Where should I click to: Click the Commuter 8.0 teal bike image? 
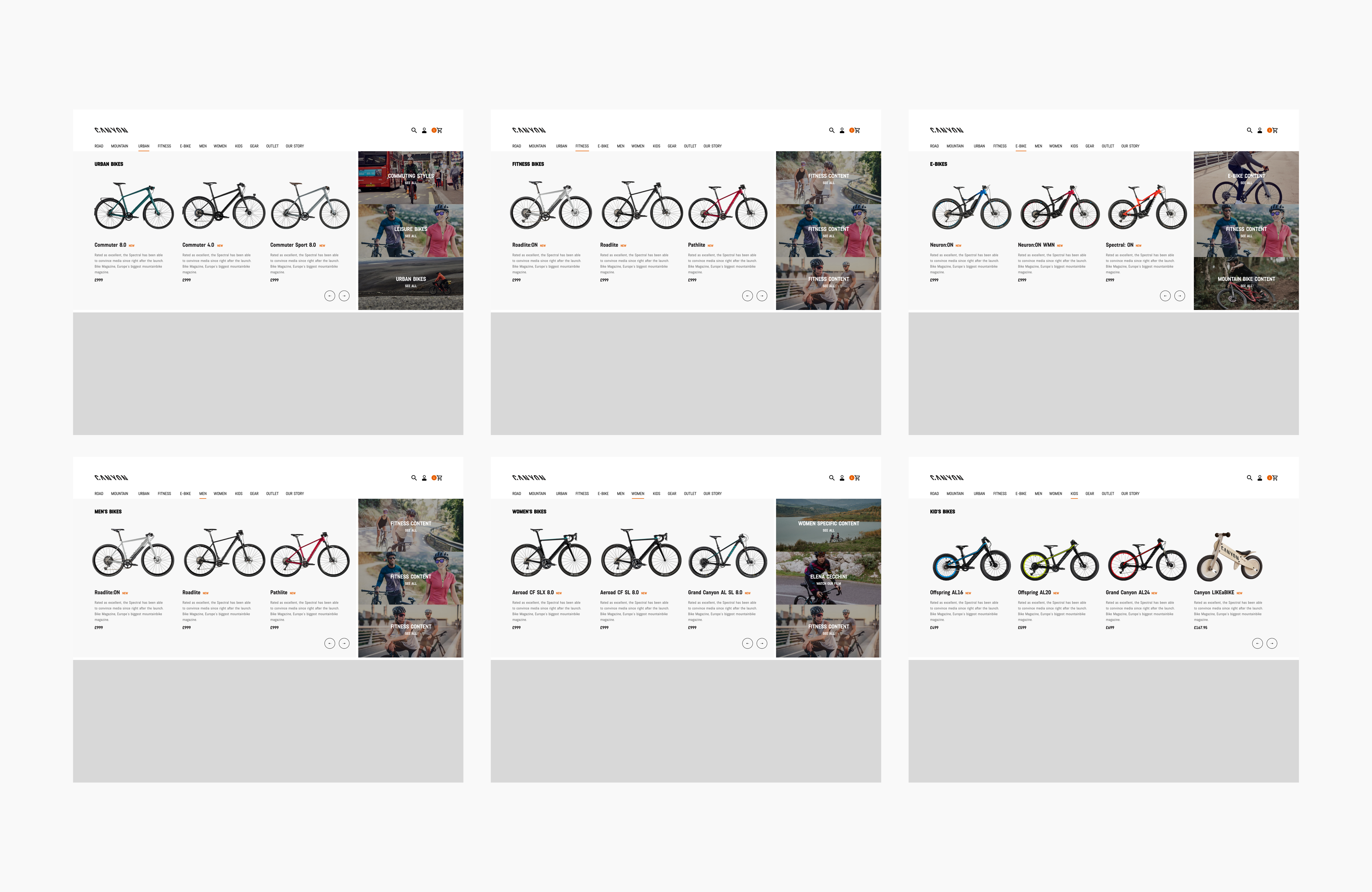point(134,206)
